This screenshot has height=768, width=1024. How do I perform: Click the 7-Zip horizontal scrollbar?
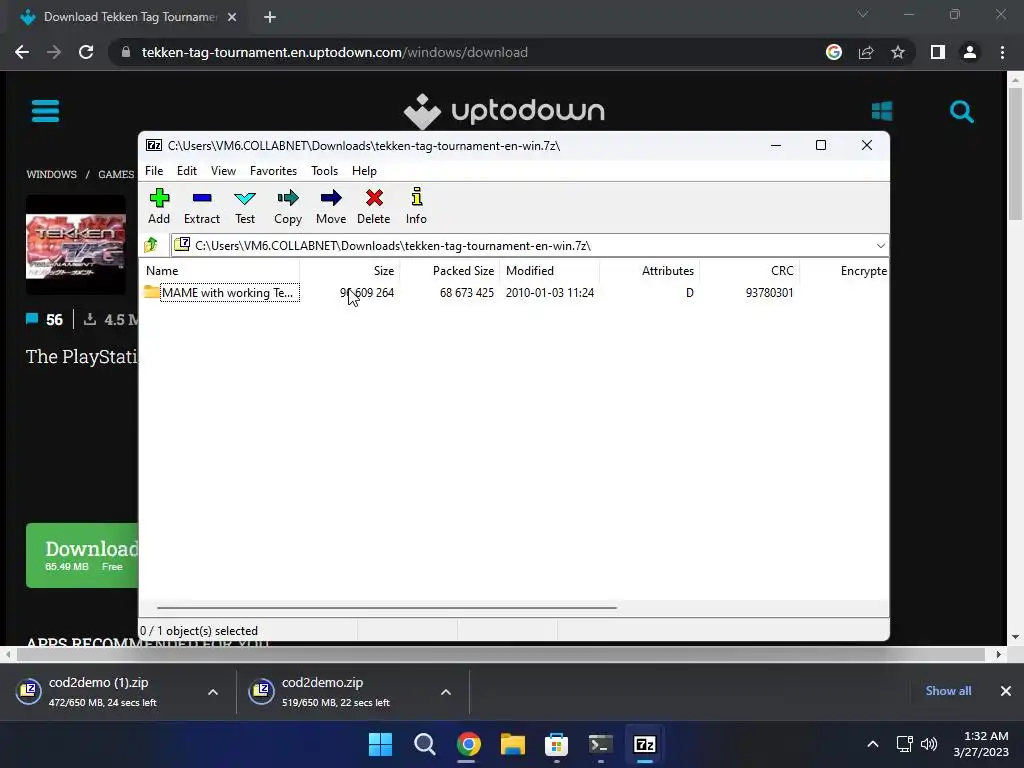click(x=387, y=607)
